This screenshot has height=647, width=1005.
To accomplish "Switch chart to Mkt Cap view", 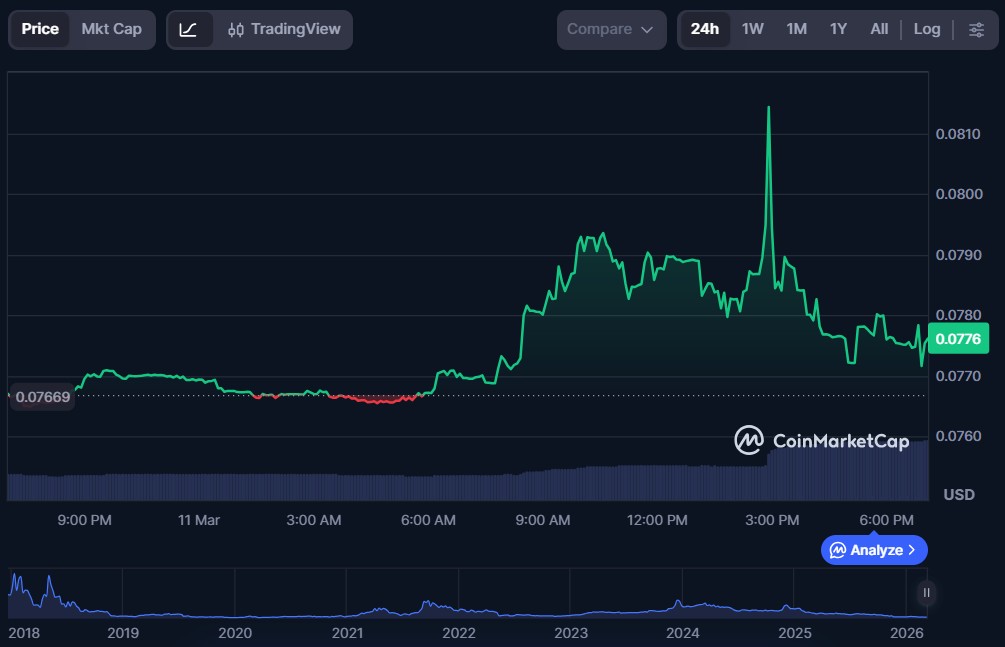I will (111, 29).
